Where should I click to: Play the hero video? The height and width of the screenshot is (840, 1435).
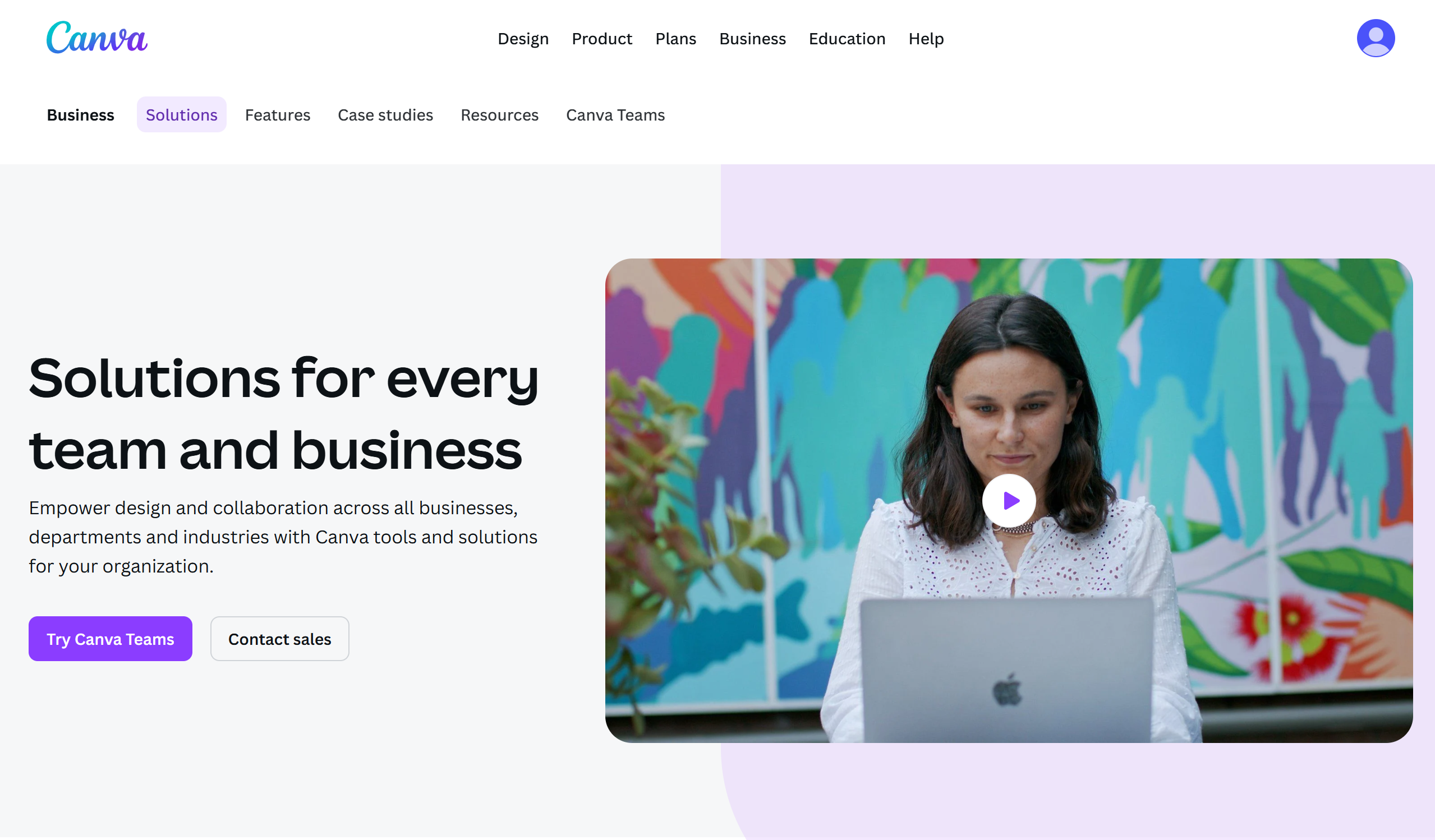tap(1009, 501)
